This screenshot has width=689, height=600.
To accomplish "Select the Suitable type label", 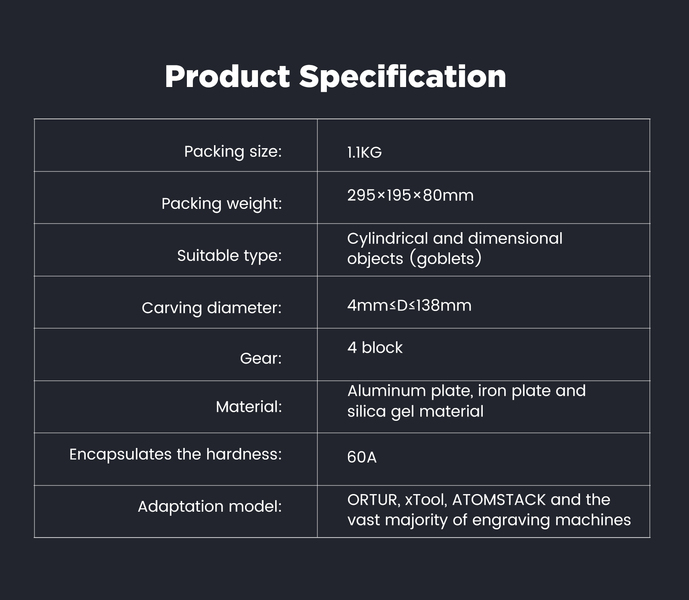I will click(x=229, y=256).
